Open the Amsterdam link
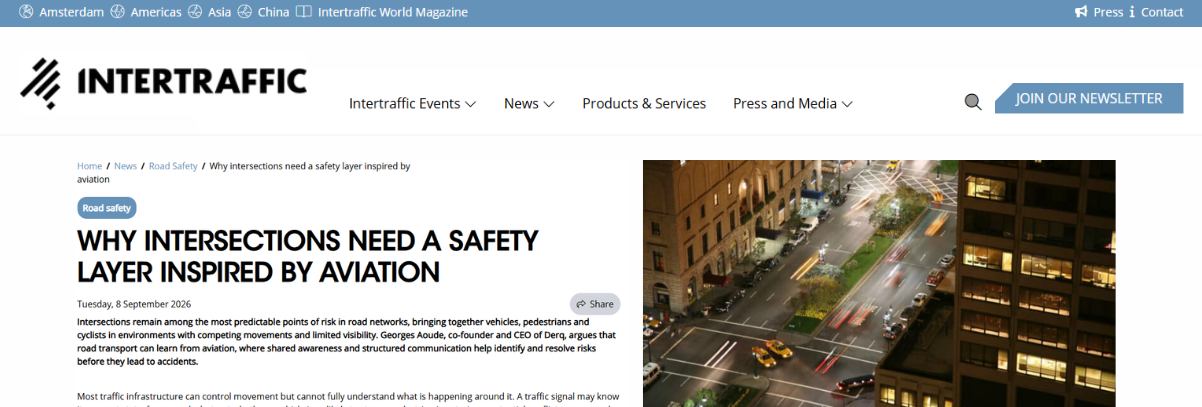This screenshot has width=1202, height=407. 71,12
